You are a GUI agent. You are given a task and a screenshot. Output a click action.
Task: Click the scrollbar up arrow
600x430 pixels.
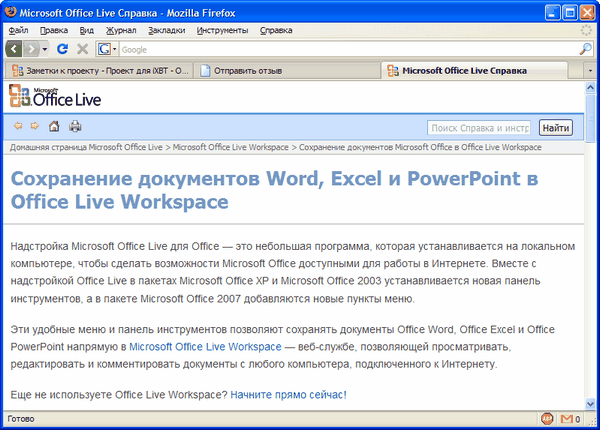590,88
